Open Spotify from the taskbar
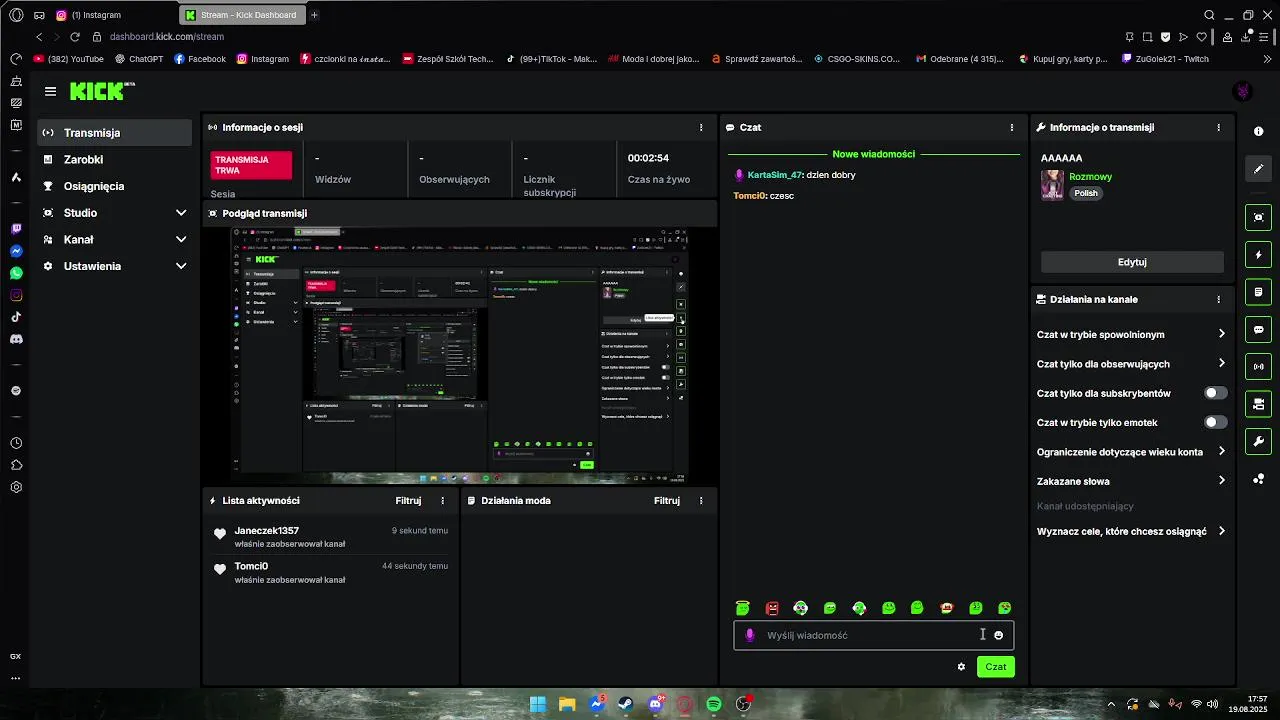The height and width of the screenshot is (720, 1280). pyautogui.click(x=714, y=704)
